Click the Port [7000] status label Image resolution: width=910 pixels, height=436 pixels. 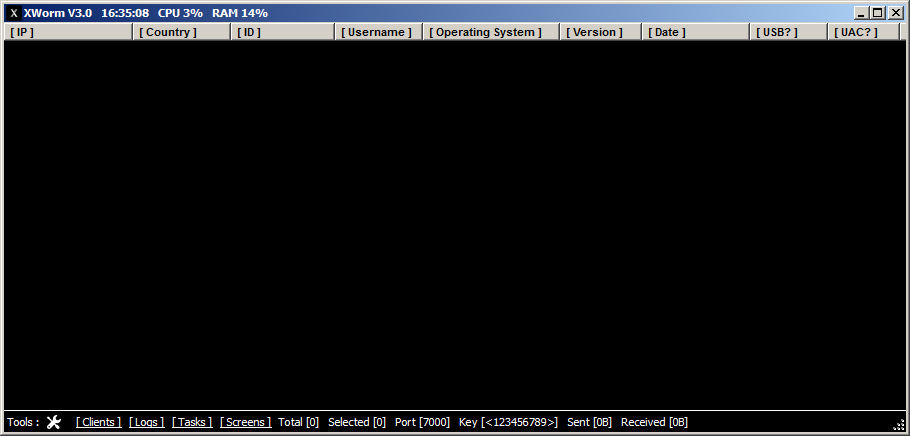[x=422, y=422]
